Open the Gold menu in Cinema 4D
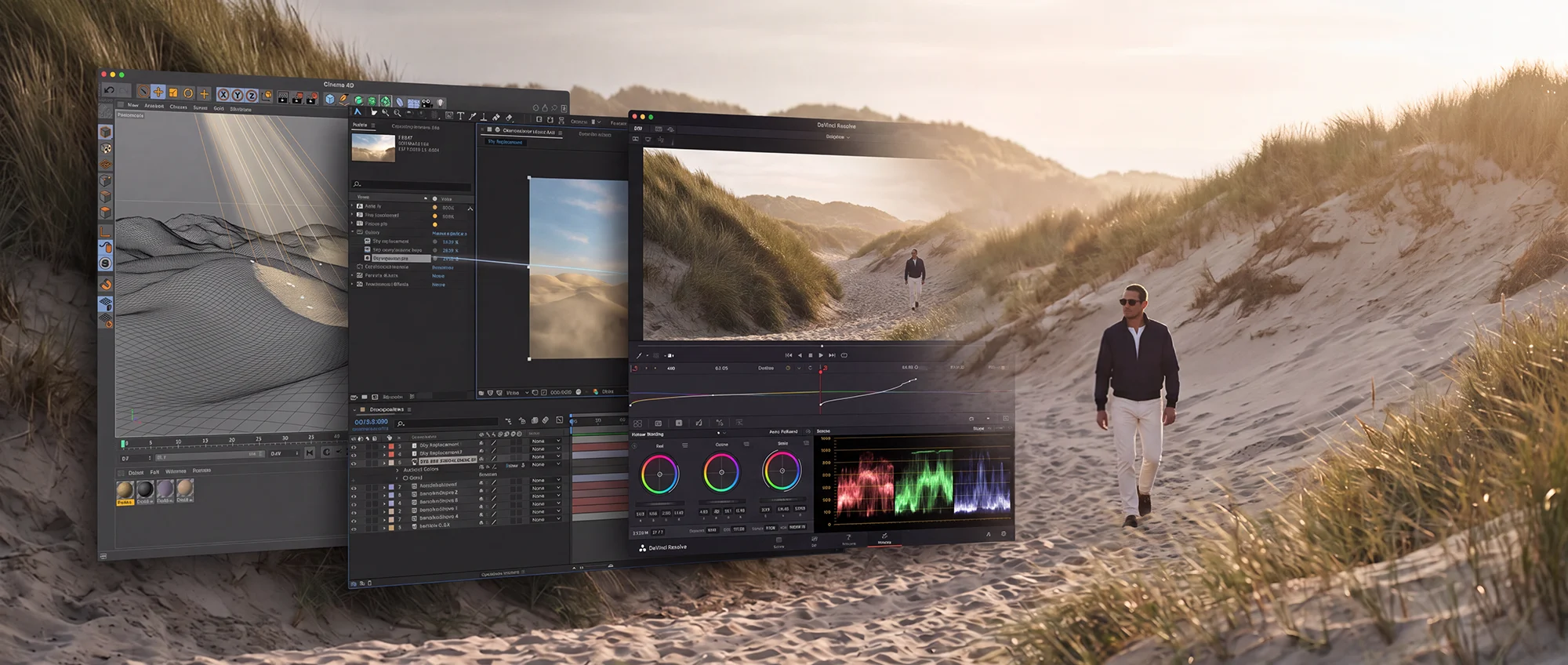The width and height of the screenshot is (1568, 665). click(219, 108)
